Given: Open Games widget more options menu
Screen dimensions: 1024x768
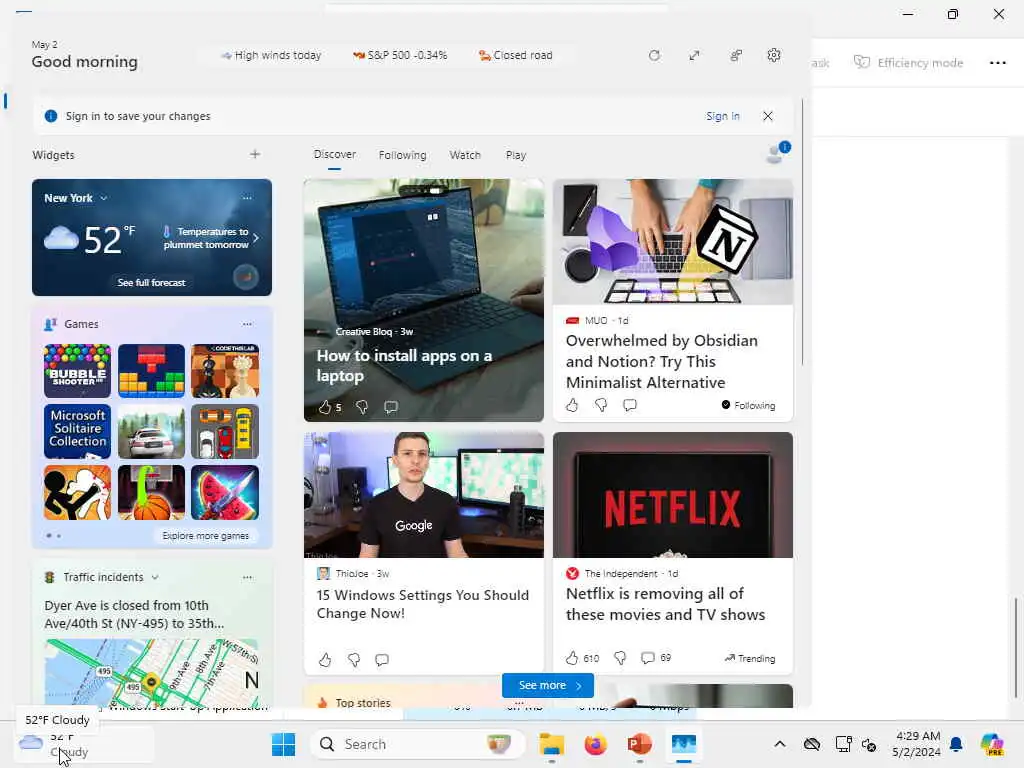Looking at the screenshot, I should [247, 324].
